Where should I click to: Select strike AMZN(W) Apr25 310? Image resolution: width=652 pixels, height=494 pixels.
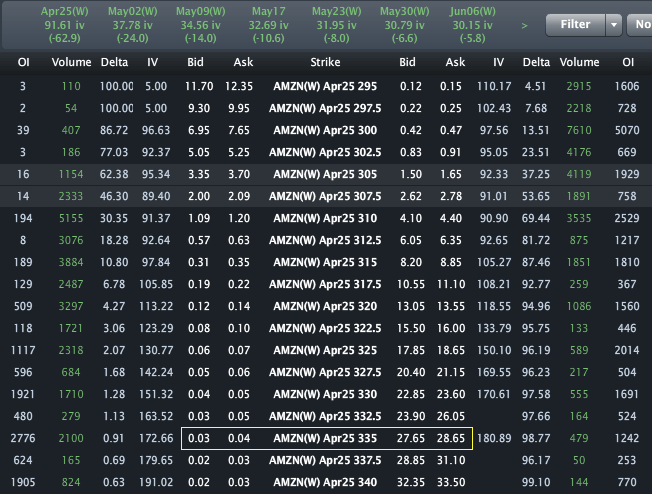click(325, 218)
